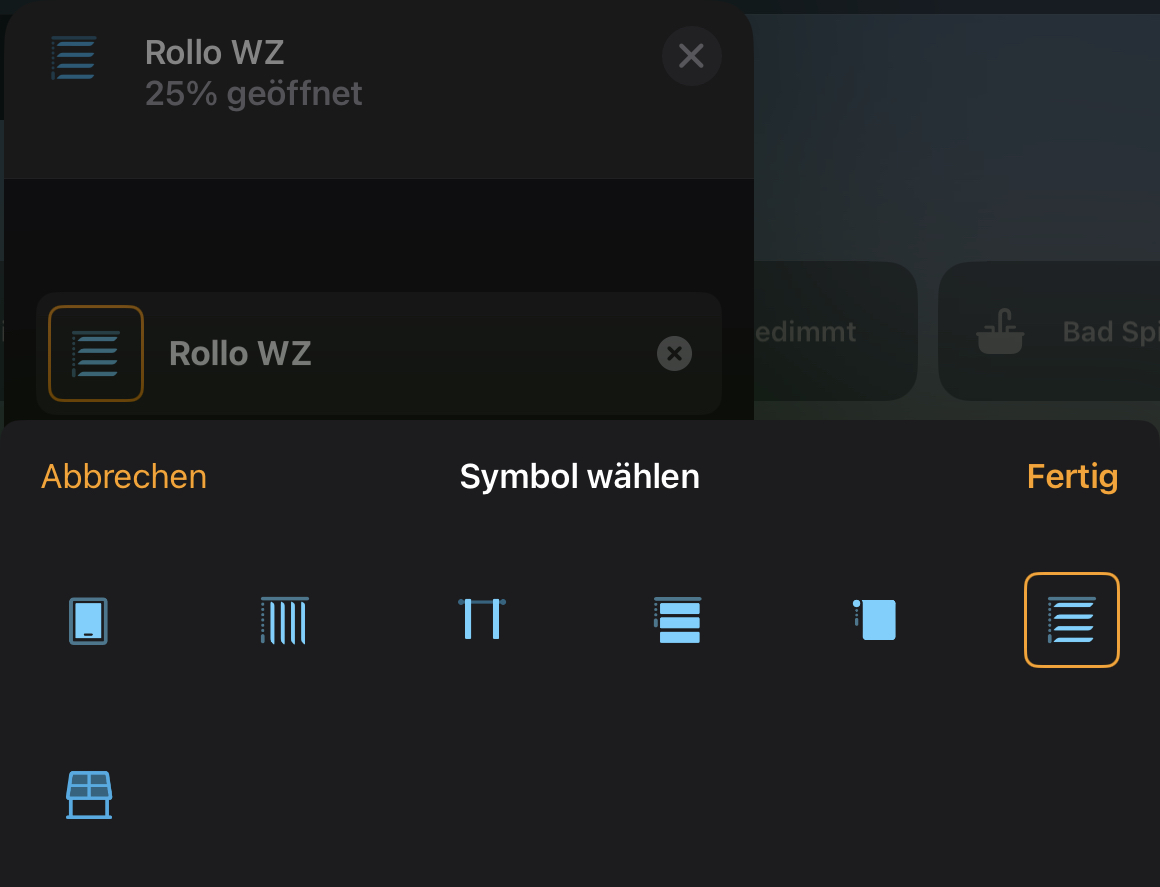Screen dimensions: 1160x887
Task: Choose the vertical blinds symbol
Action: [x=284, y=621]
